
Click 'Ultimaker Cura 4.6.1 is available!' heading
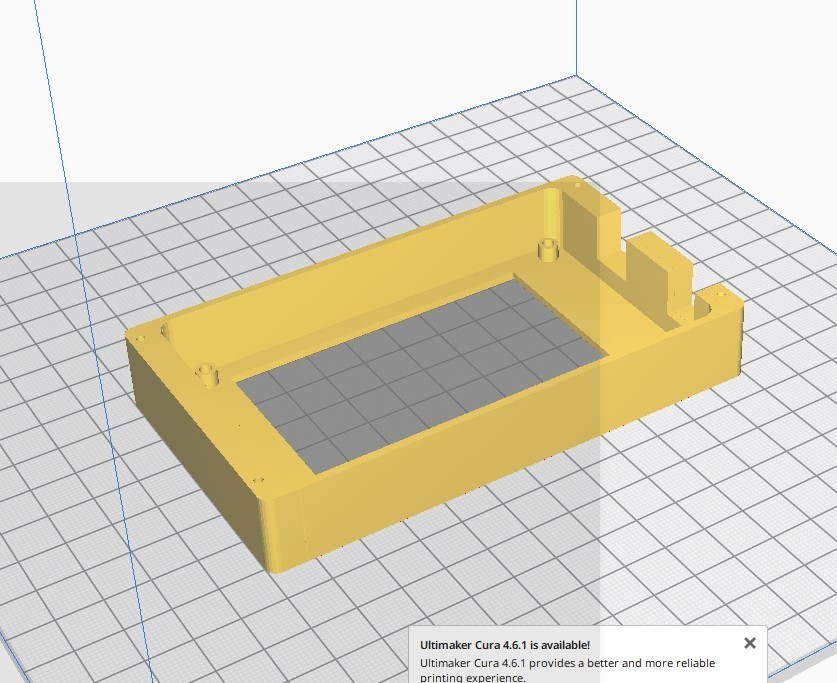click(x=504, y=645)
